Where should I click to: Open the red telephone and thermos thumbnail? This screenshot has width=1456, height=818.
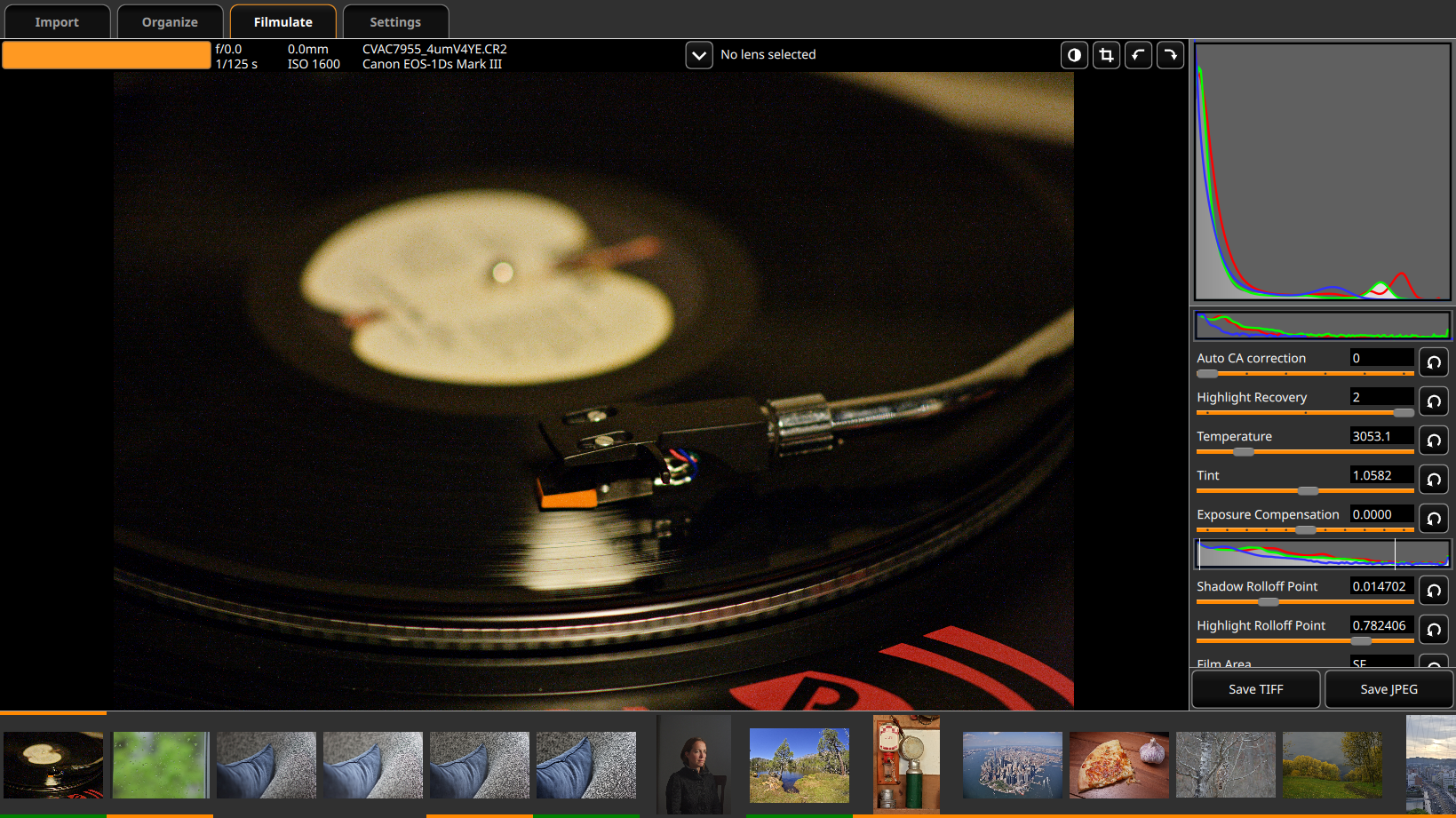[906, 765]
